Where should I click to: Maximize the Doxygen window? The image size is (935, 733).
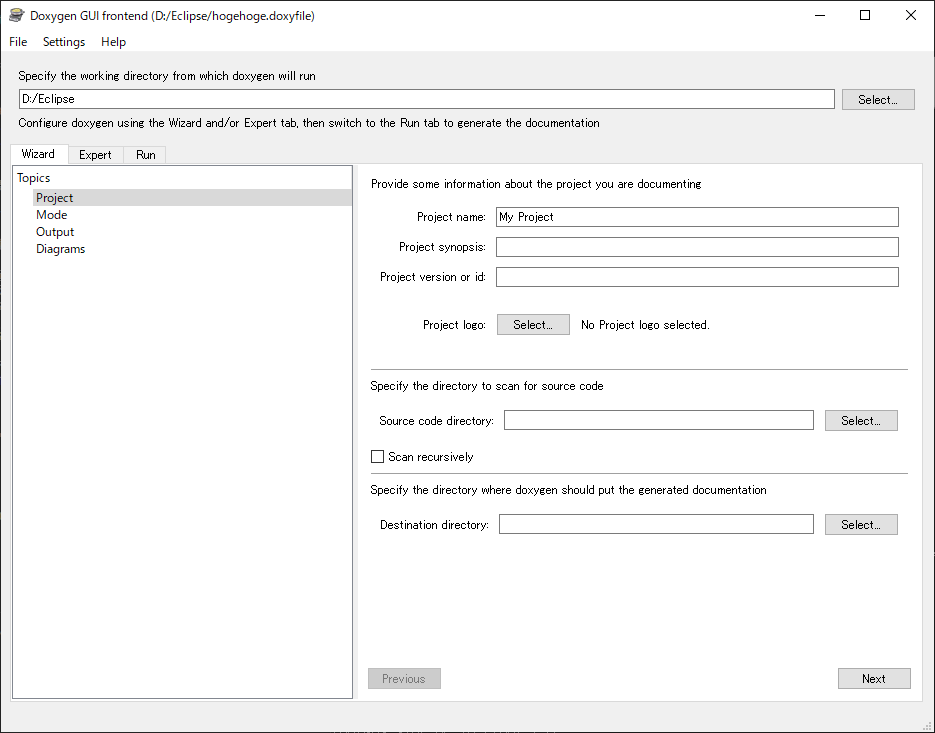[865, 16]
